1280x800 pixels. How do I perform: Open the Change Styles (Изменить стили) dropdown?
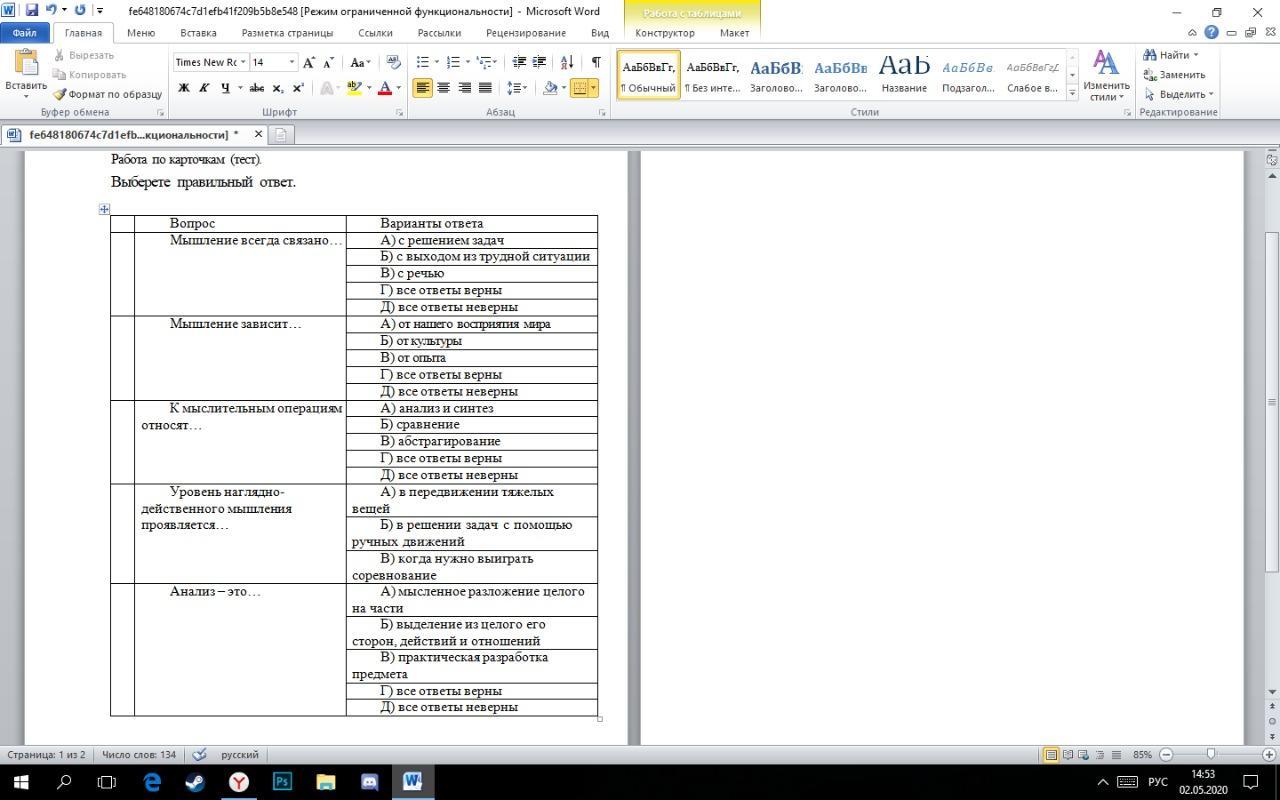pos(1106,74)
